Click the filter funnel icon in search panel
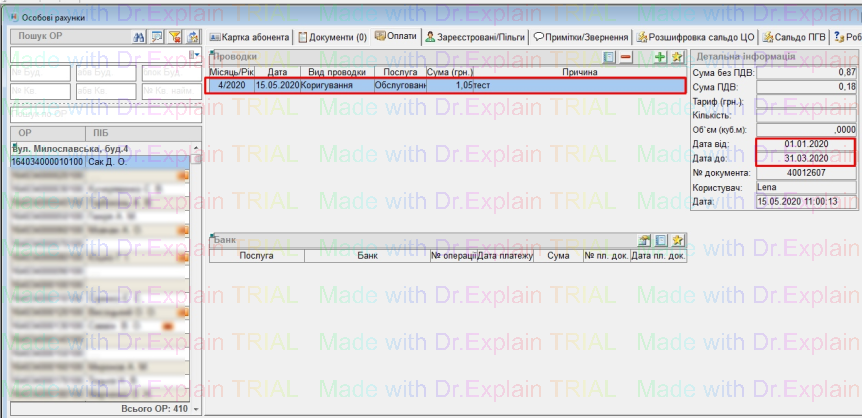862x418 pixels. 174,37
